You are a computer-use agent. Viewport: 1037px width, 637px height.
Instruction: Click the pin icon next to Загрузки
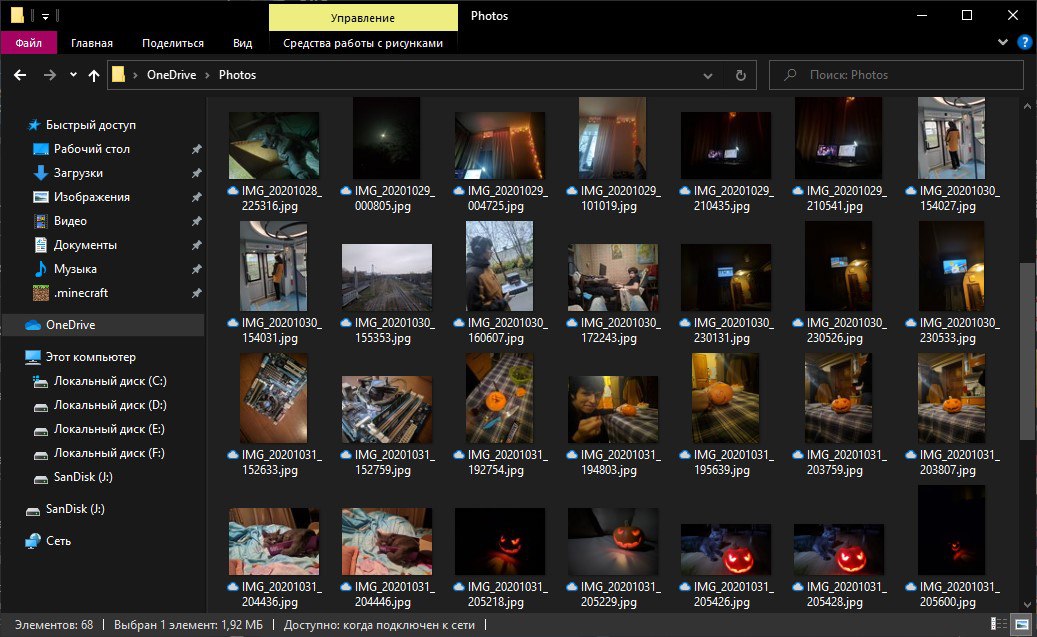[196, 173]
